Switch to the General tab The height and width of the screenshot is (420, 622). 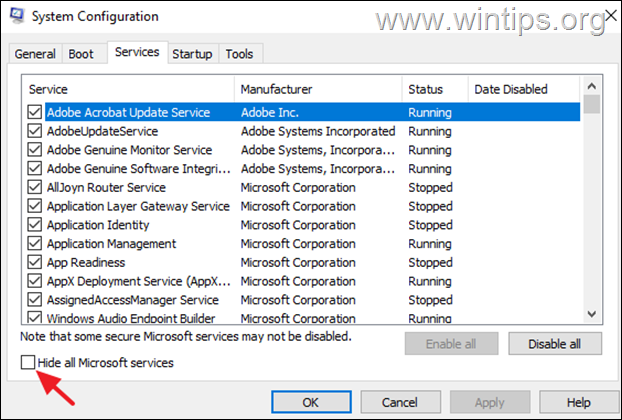35,54
